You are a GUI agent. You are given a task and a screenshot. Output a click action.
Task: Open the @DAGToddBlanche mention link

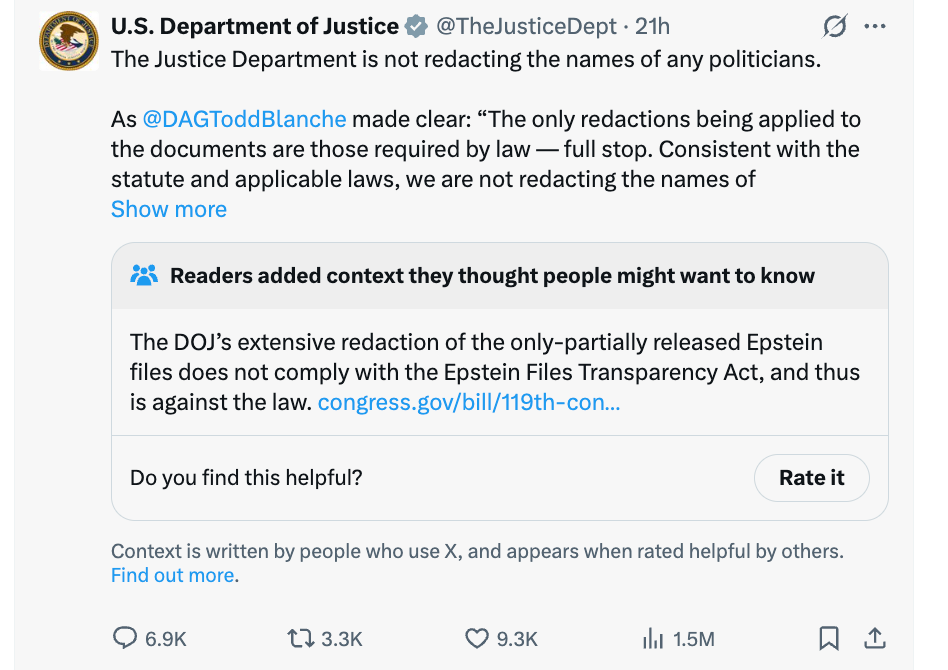point(244,119)
